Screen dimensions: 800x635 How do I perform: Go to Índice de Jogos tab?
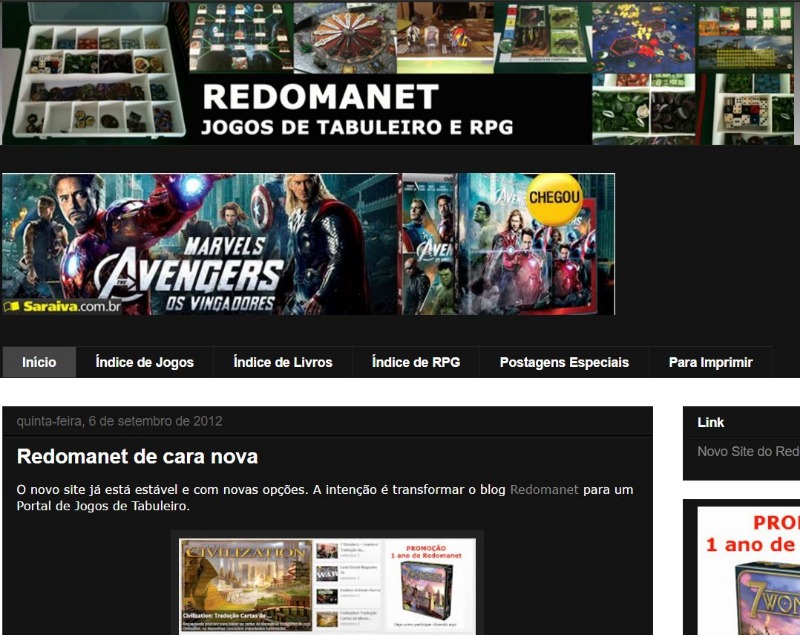[x=145, y=362]
